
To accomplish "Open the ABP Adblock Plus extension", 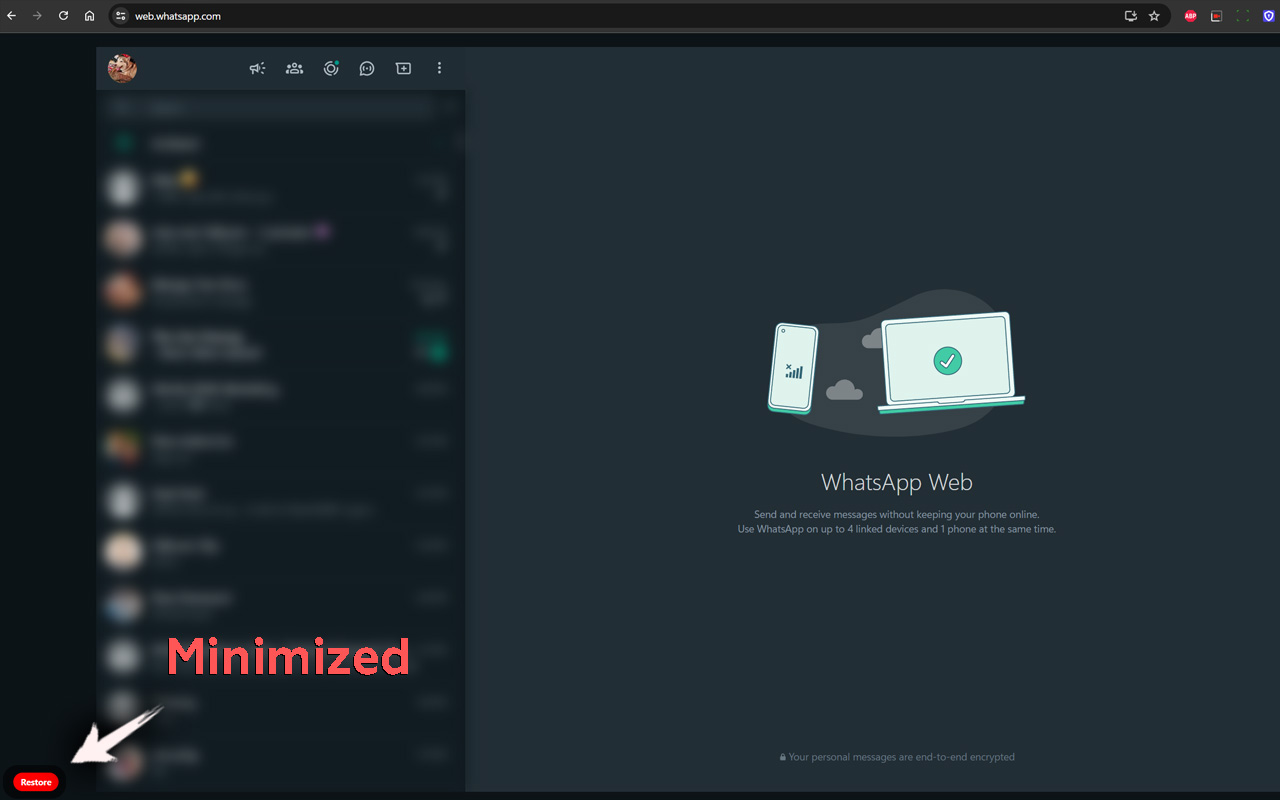I will click(1190, 16).
